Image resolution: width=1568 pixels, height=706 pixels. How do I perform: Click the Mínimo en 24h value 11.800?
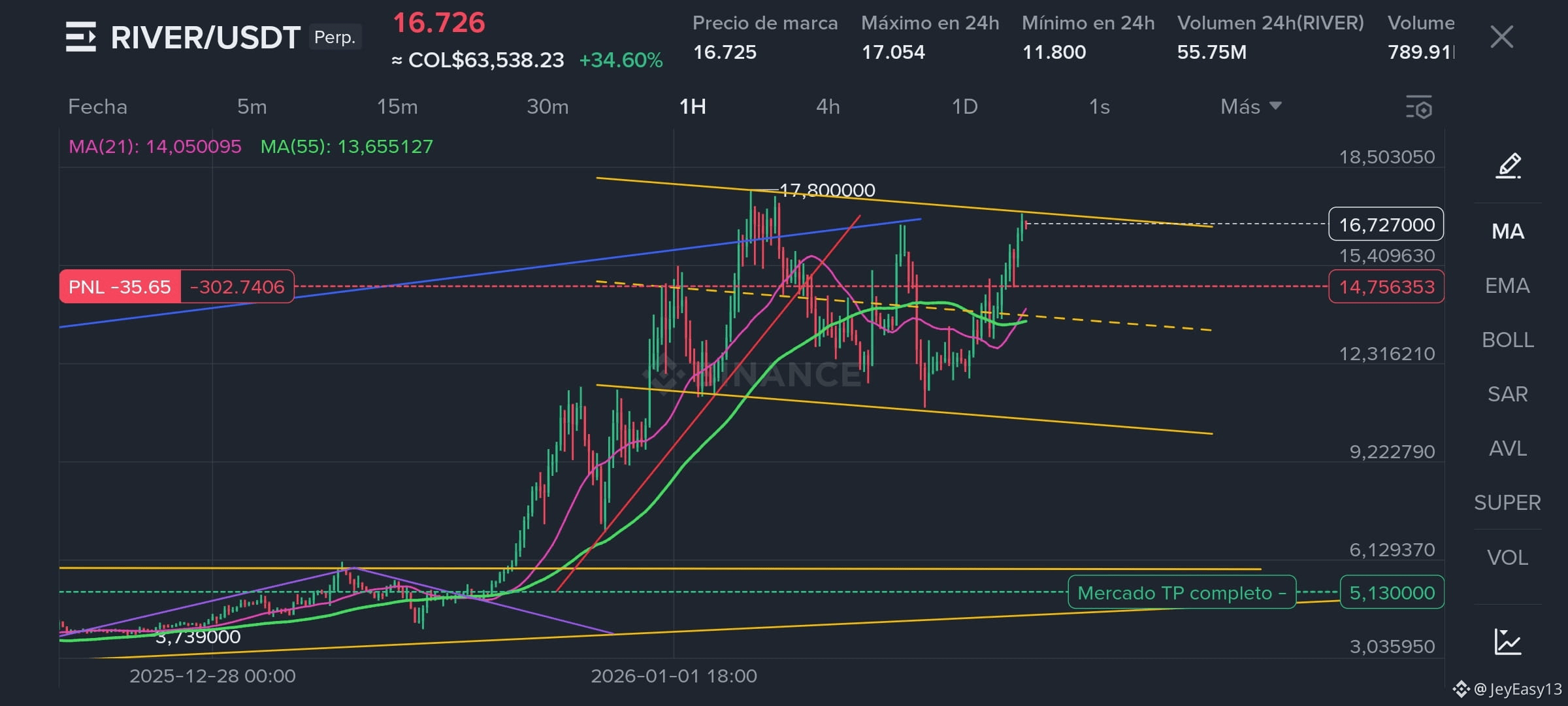point(1054,52)
